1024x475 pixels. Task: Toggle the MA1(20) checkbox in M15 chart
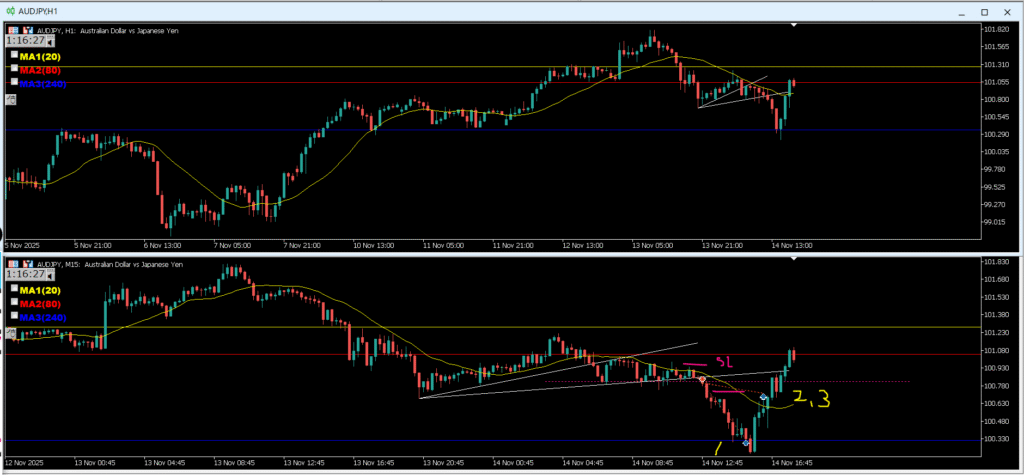coord(13,289)
